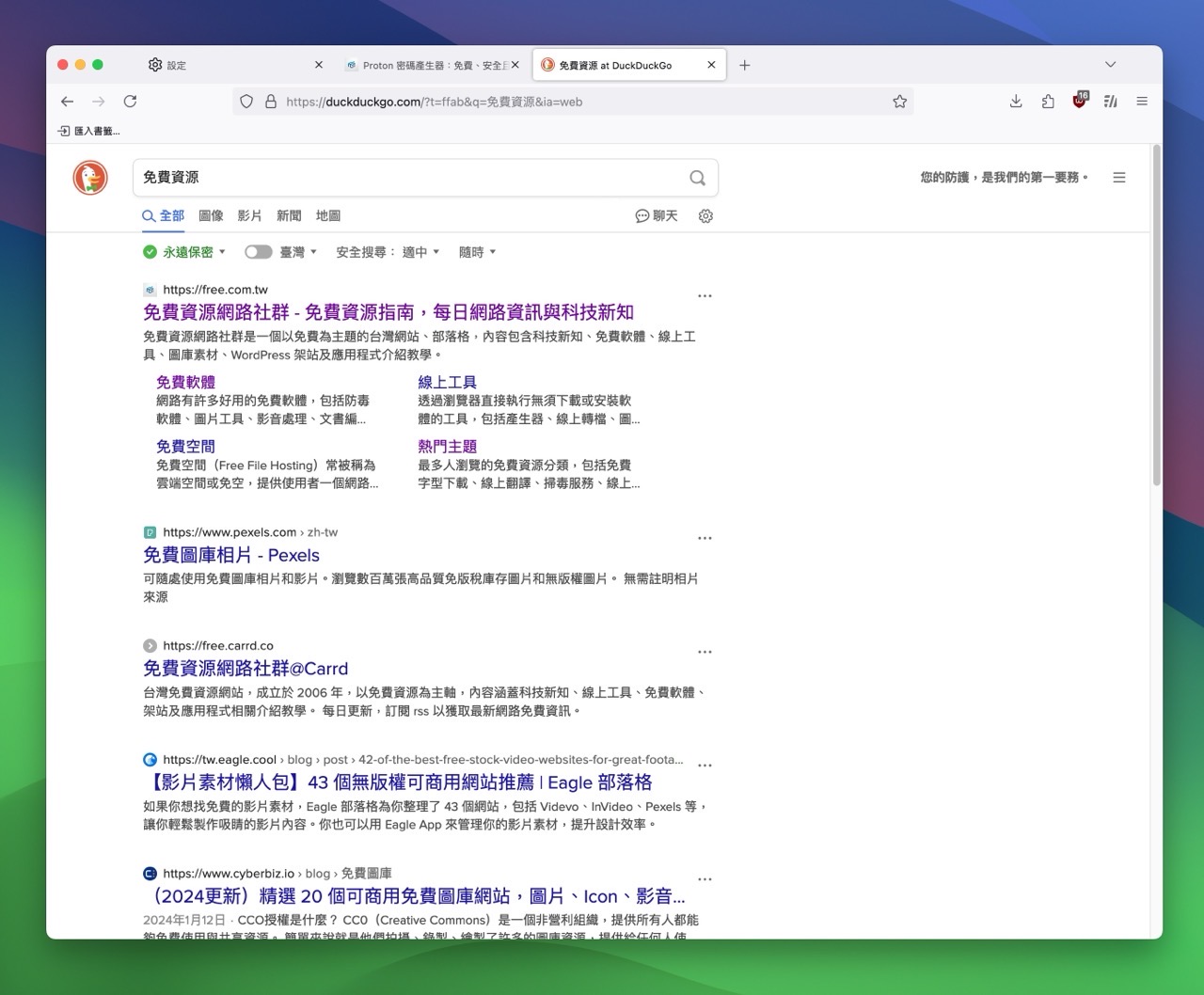Image resolution: width=1204 pixels, height=995 pixels.
Task: Expand the 臺灣 region dropdown
Action: pos(298,252)
